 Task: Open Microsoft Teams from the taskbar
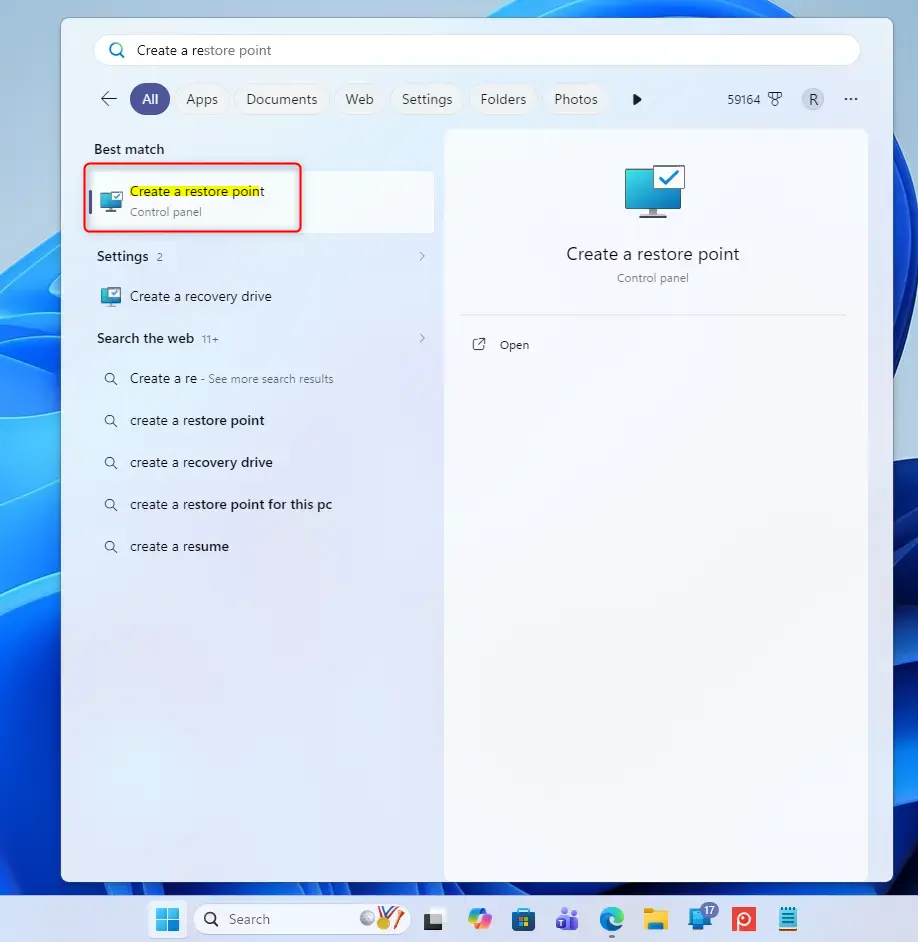point(567,919)
